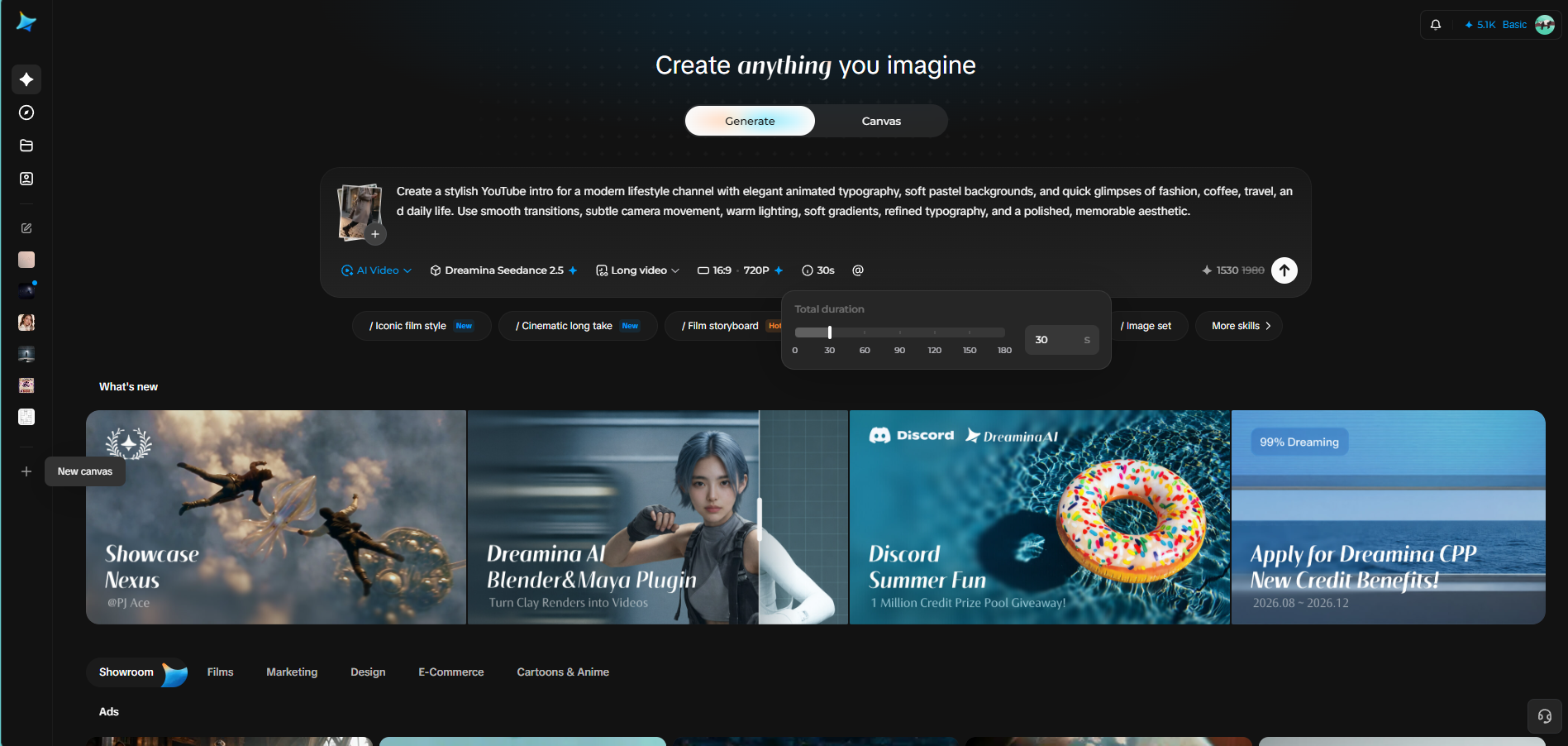
Task: Open the Blender&Maya Plugin banner
Action: click(658, 517)
